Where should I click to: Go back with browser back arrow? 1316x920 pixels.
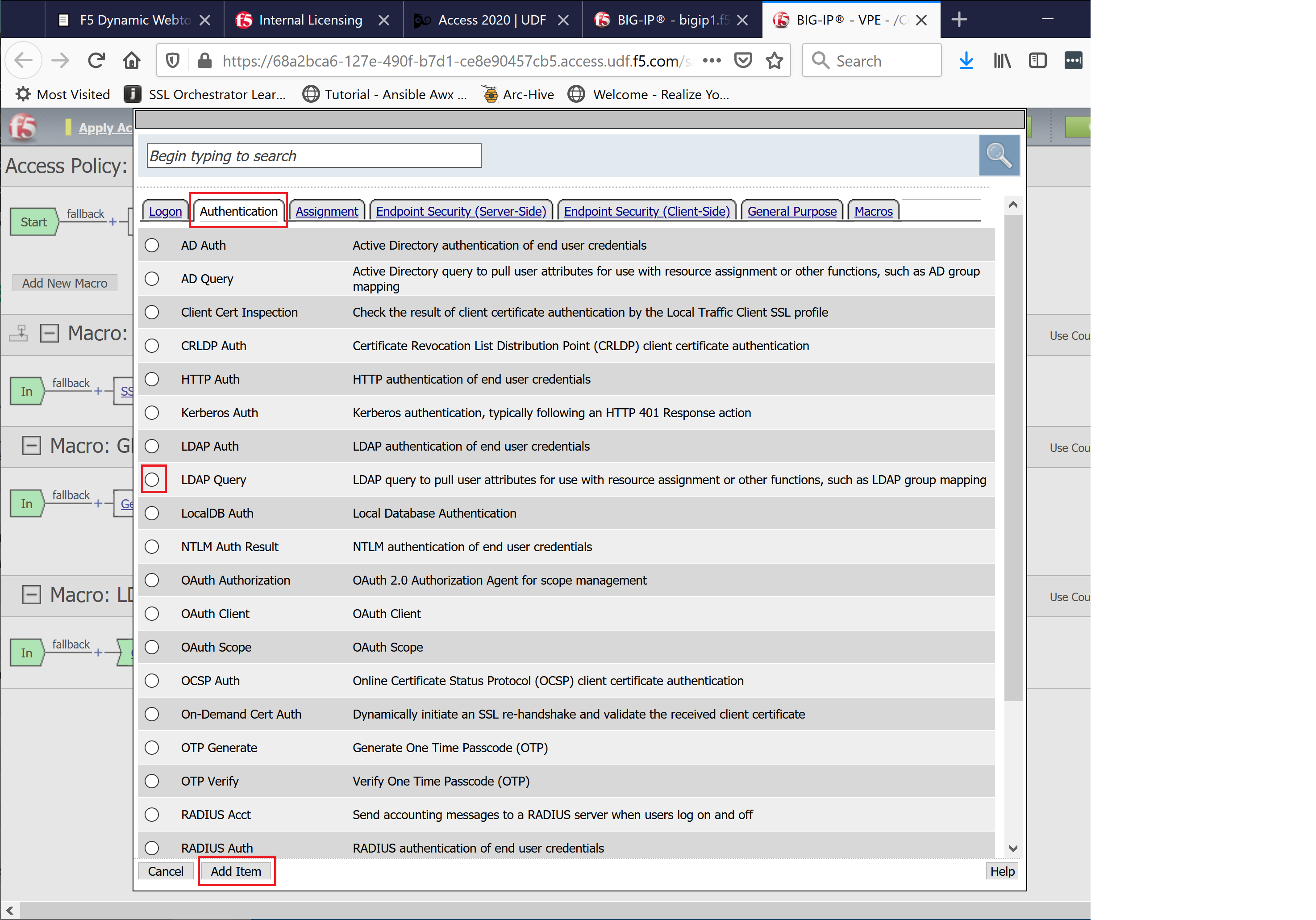[x=24, y=60]
